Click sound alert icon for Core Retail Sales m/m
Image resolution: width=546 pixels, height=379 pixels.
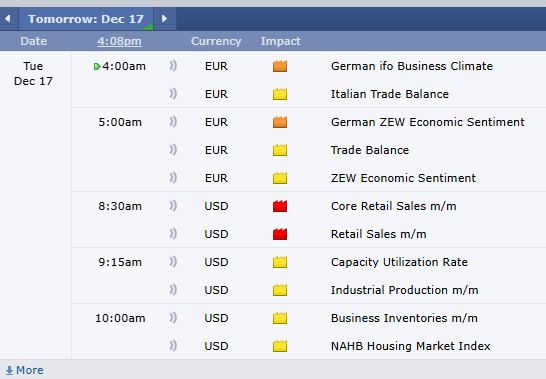coord(173,206)
